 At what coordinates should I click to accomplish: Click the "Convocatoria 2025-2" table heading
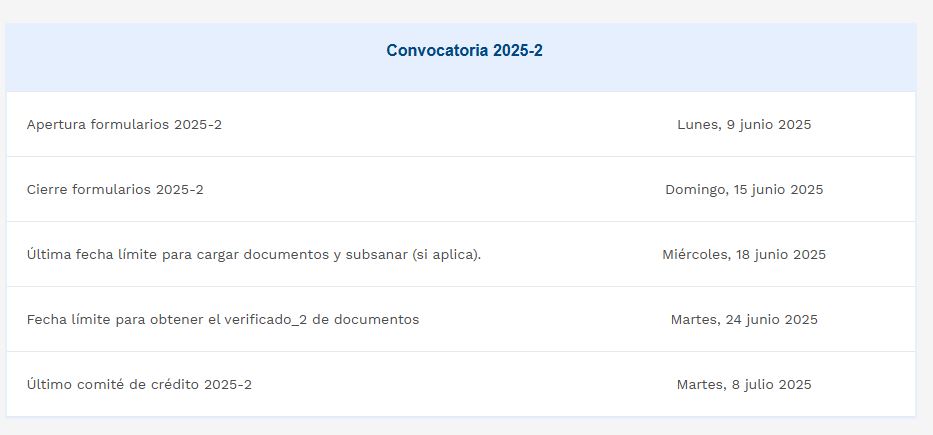(x=464, y=51)
